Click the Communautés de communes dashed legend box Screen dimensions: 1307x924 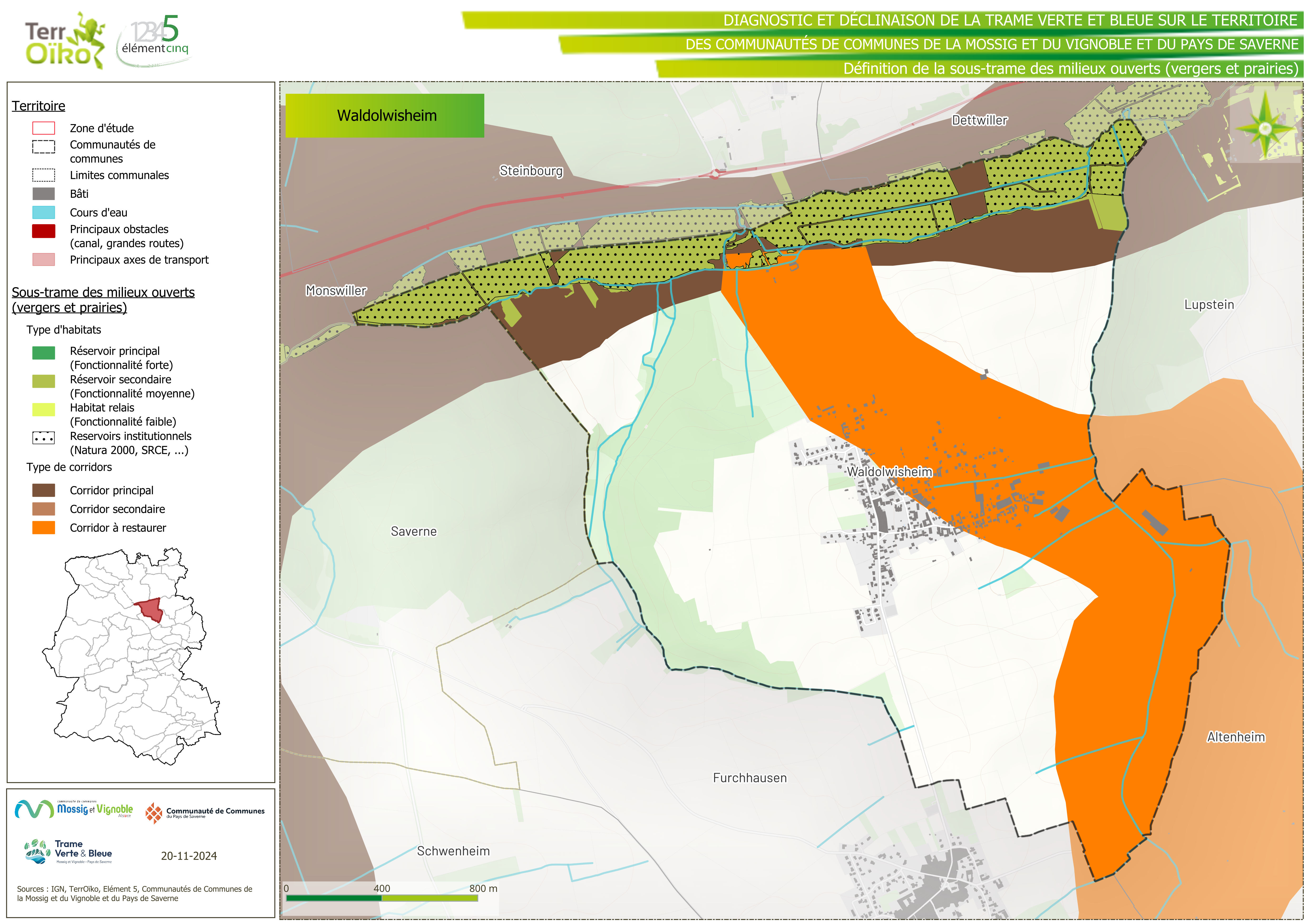pos(44,147)
